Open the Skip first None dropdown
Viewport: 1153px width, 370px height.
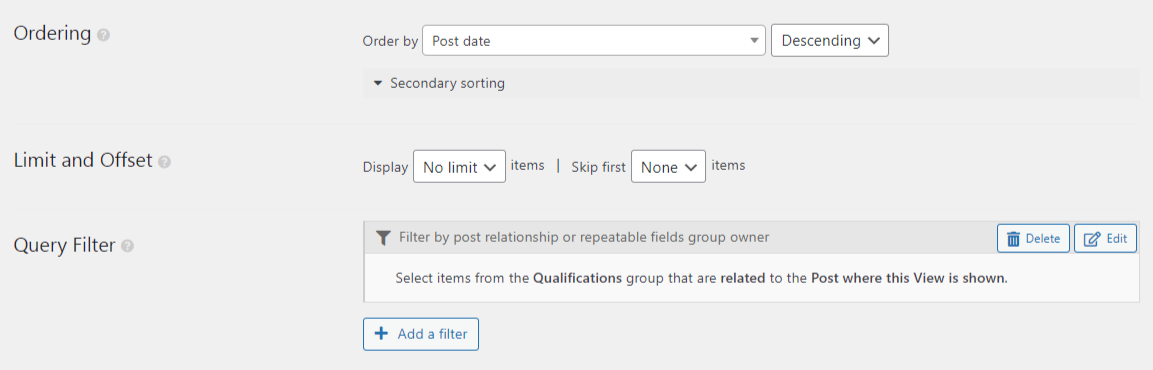668,167
